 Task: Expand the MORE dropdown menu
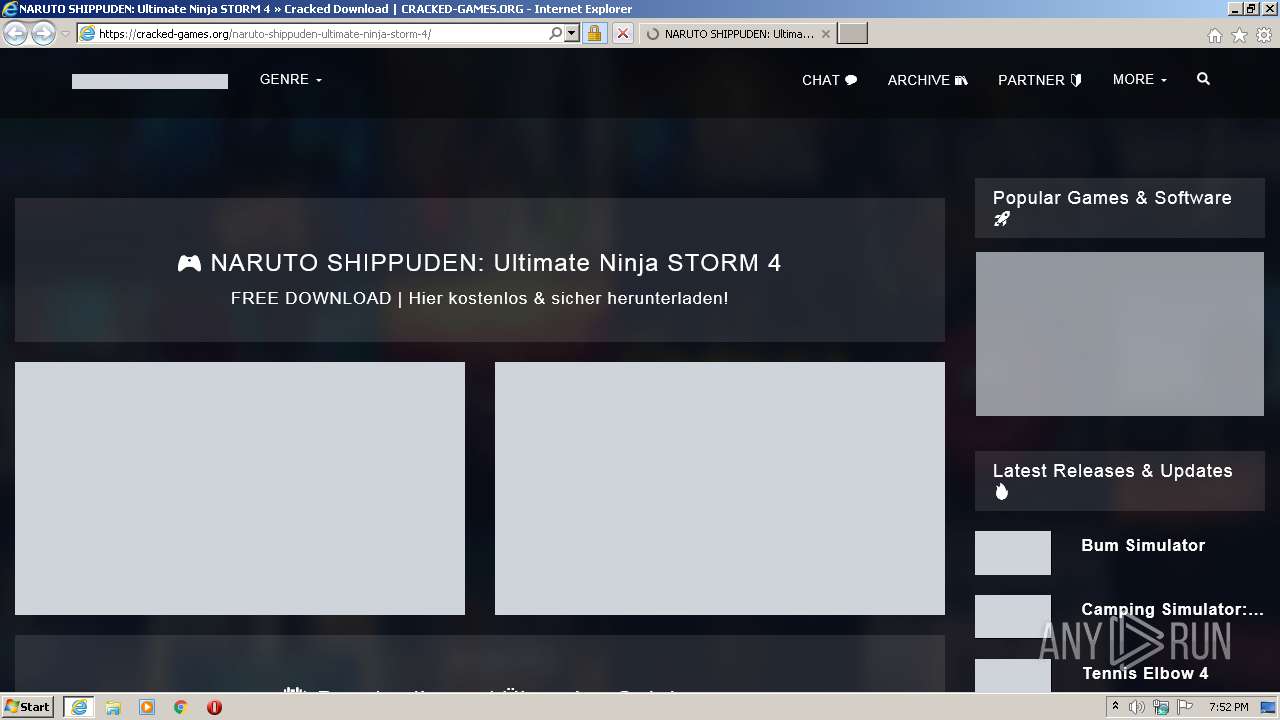pyautogui.click(x=1139, y=79)
